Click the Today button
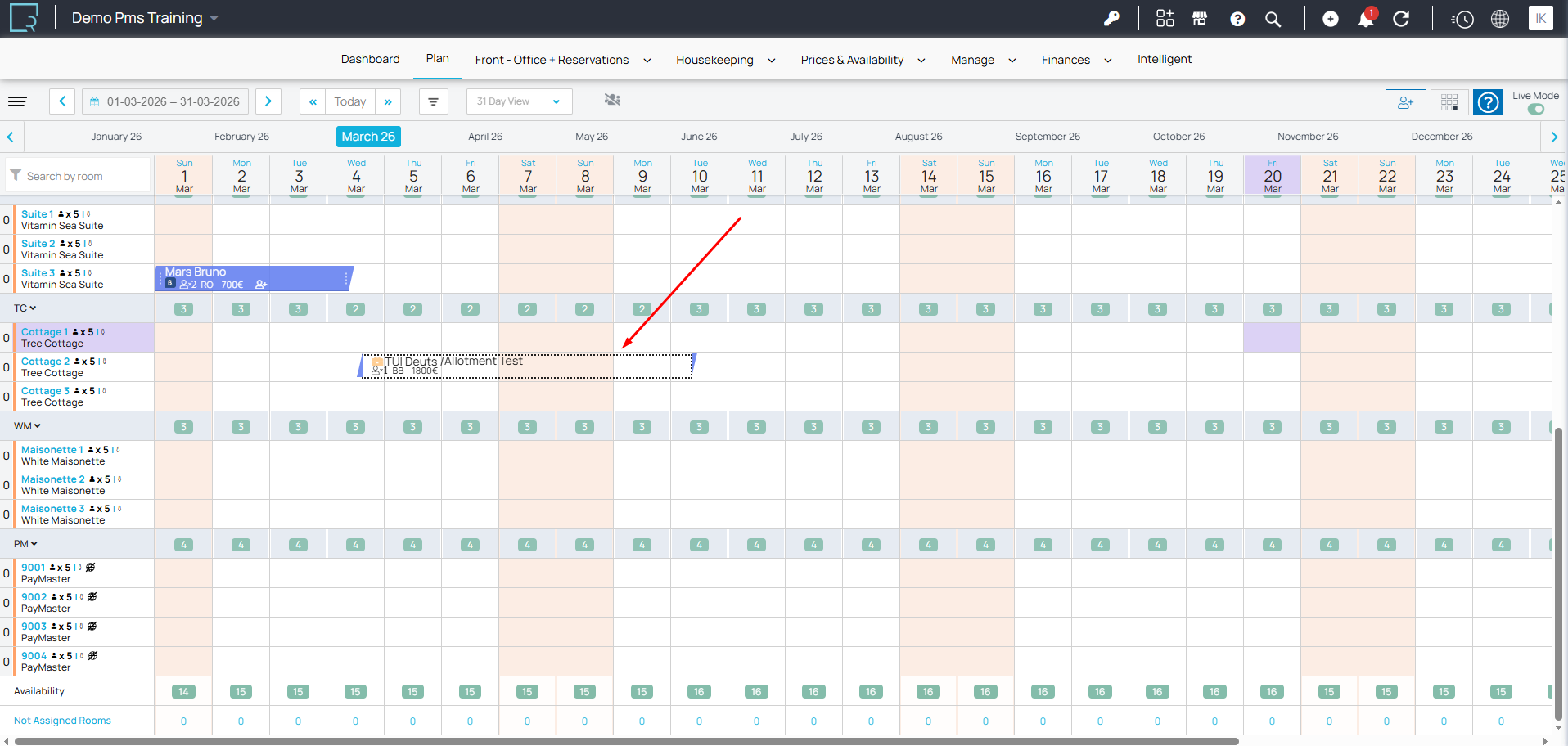 click(349, 101)
